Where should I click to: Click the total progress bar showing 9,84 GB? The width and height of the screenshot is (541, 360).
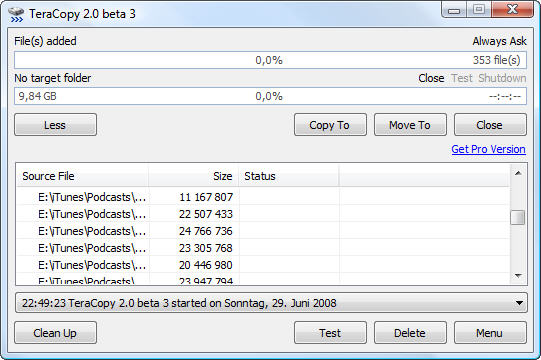point(270,96)
